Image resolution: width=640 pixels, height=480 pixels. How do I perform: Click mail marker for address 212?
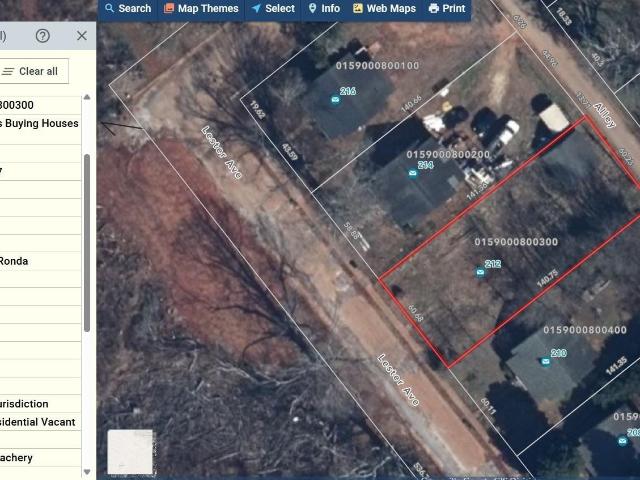click(x=480, y=272)
